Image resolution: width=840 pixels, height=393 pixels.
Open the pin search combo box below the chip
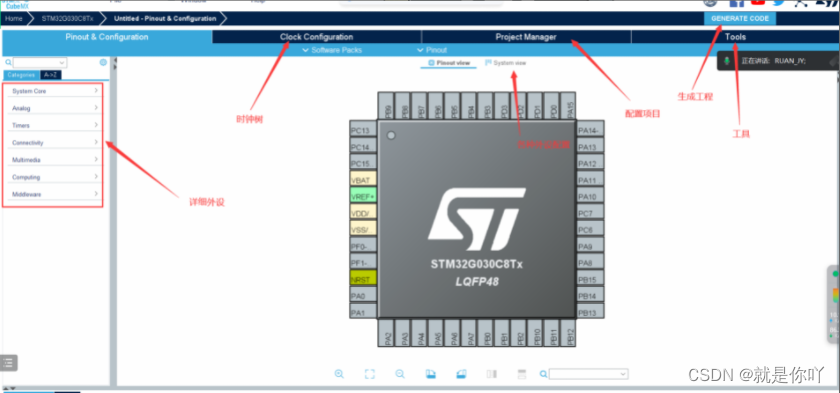[588, 374]
